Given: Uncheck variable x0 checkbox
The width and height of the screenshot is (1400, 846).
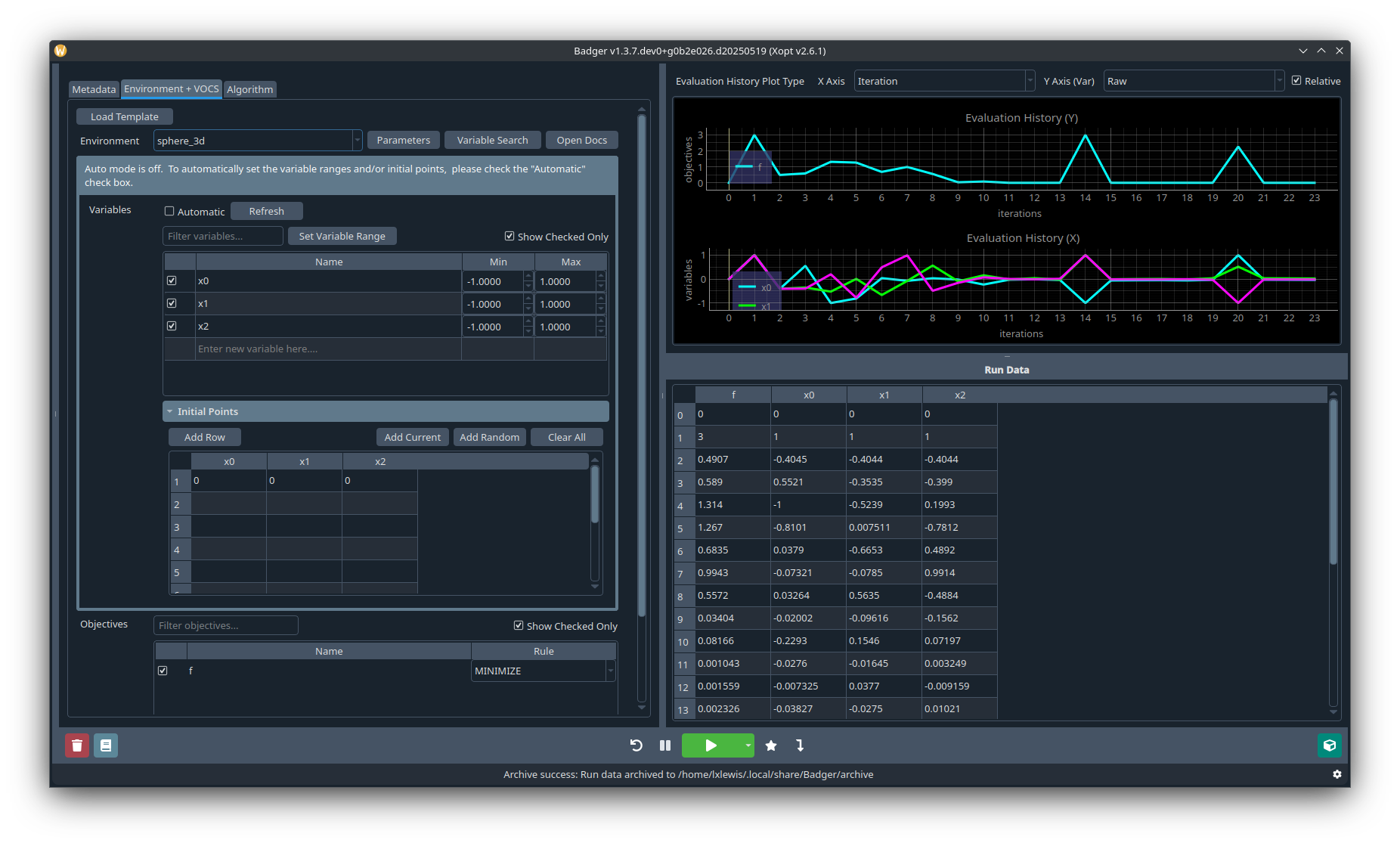Looking at the screenshot, I should coord(172,280).
